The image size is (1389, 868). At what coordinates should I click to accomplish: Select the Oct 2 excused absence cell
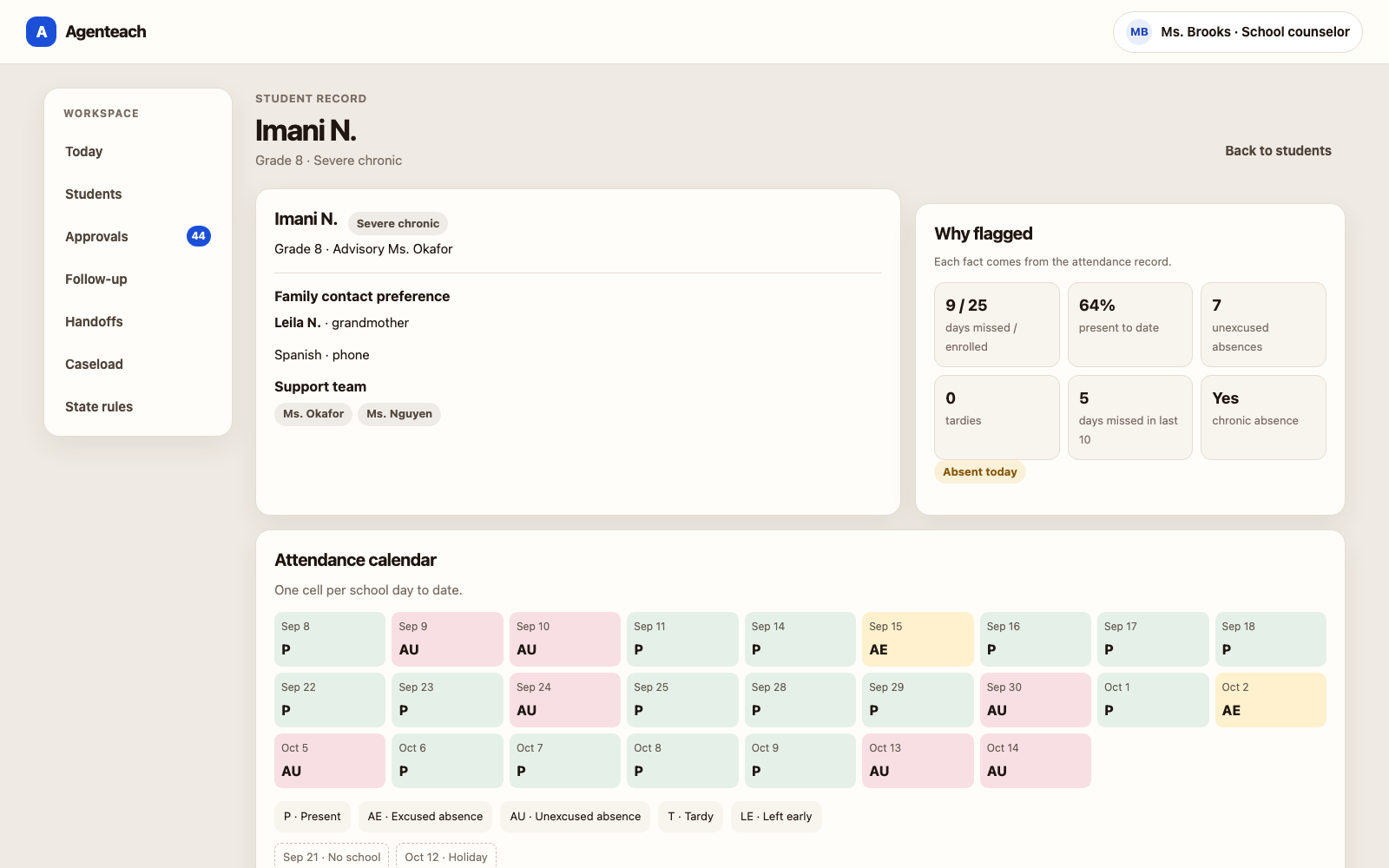[1271, 700]
